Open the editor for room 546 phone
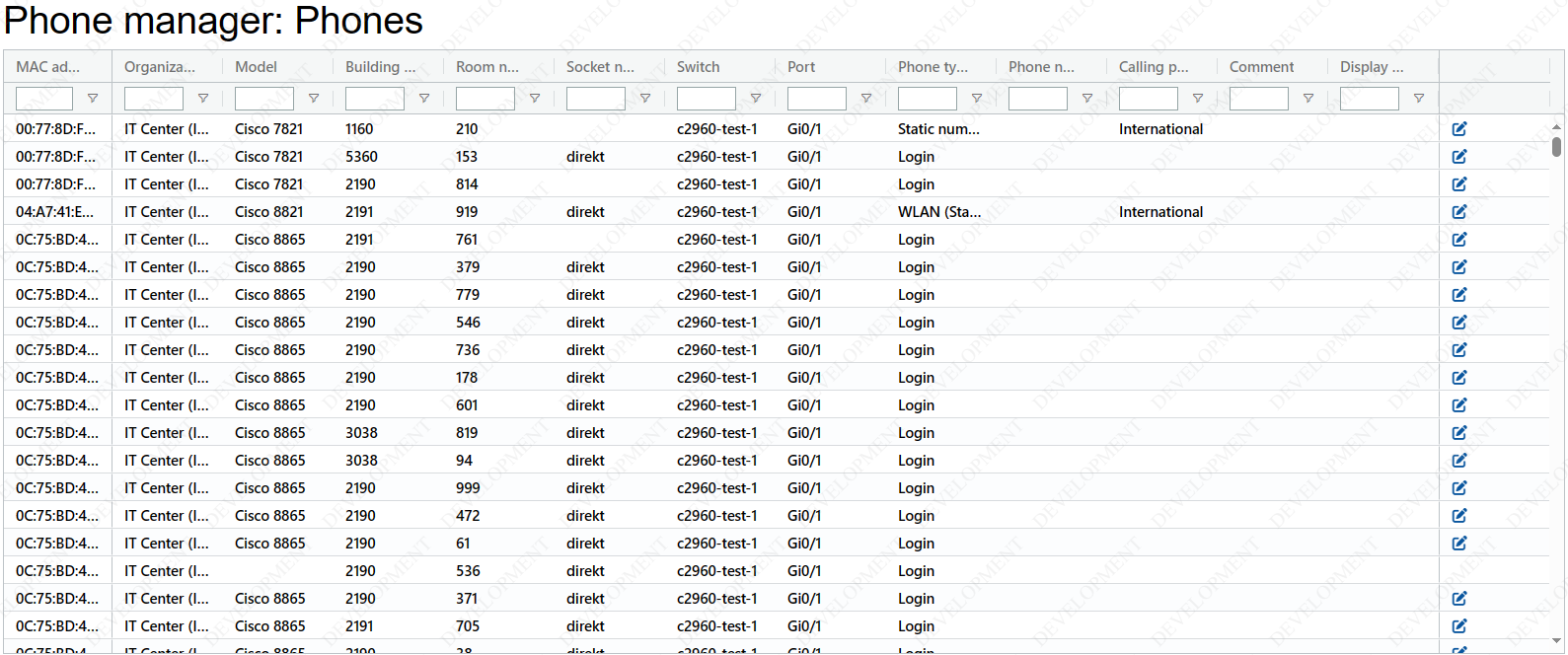The height and width of the screenshot is (655, 1568). [x=1459, y=323]
